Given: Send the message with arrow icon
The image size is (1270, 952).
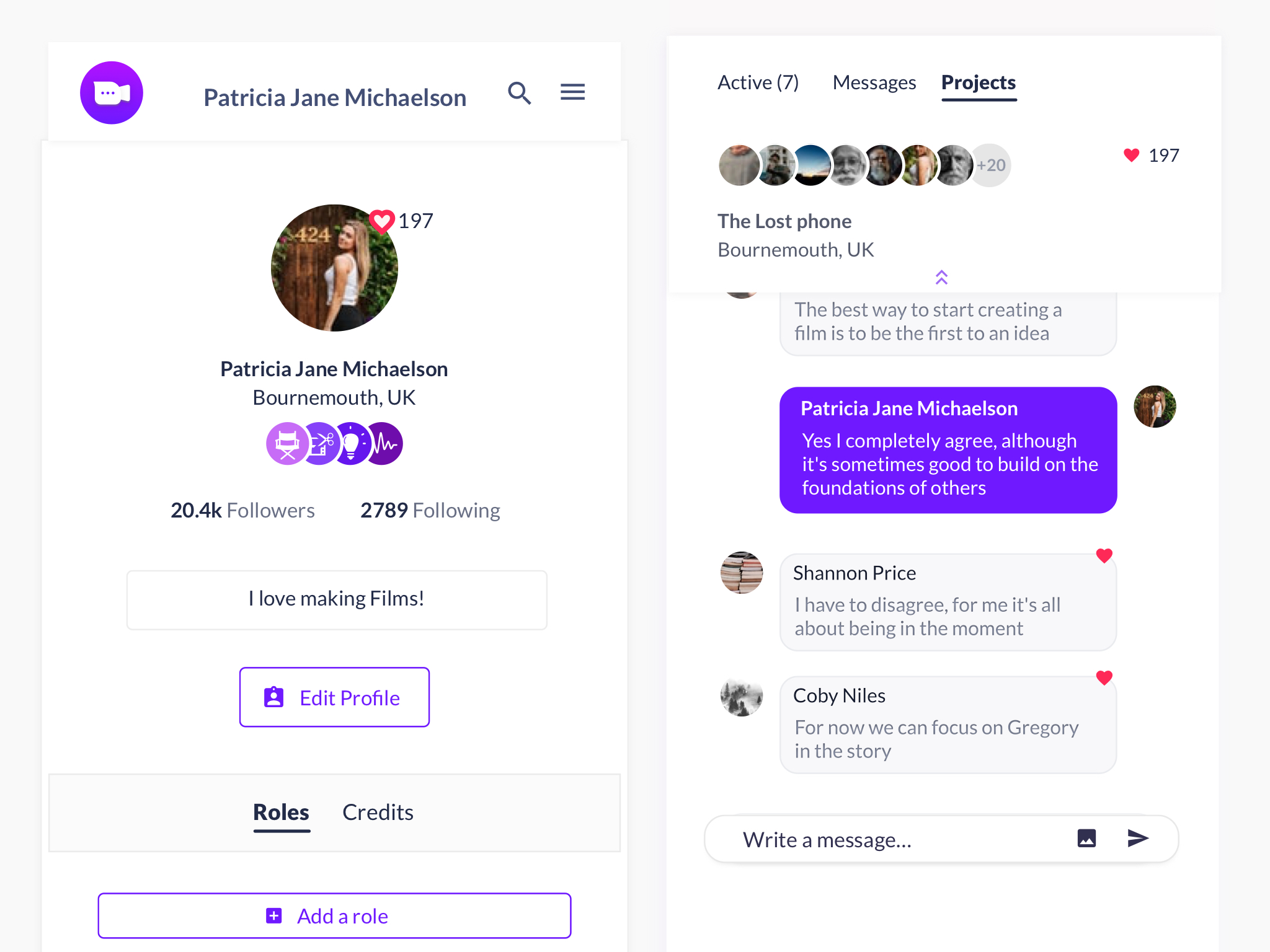Looking at the screenshot, I should point(1138,838).
